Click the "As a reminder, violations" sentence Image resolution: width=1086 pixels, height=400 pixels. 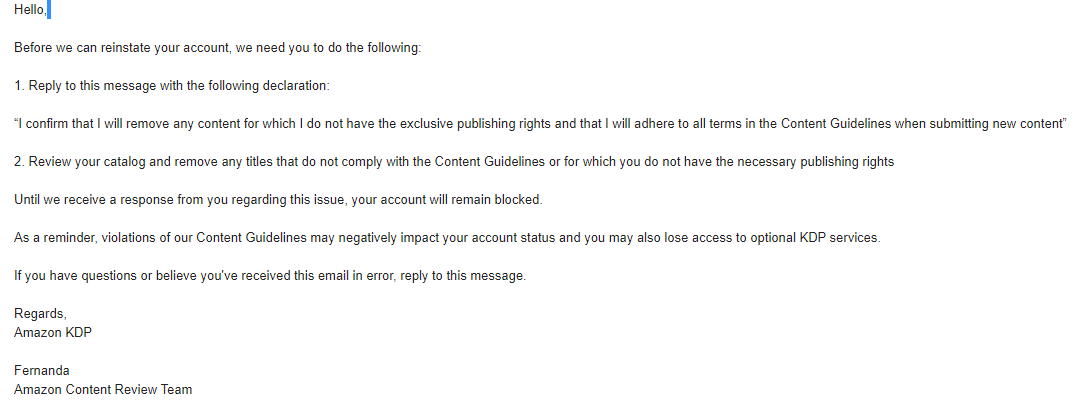pos(447,237)
